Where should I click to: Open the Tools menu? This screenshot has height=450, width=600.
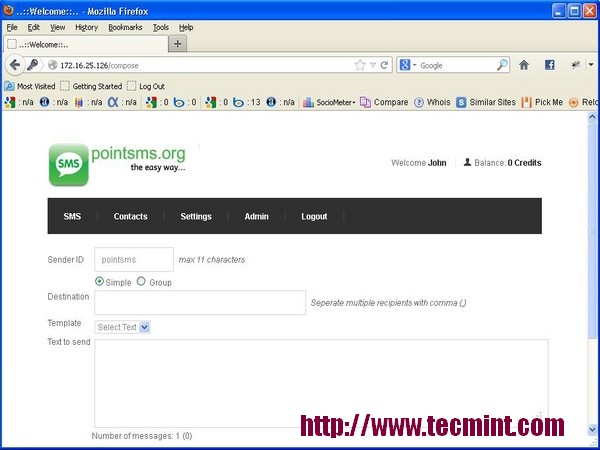click(161, 28)
